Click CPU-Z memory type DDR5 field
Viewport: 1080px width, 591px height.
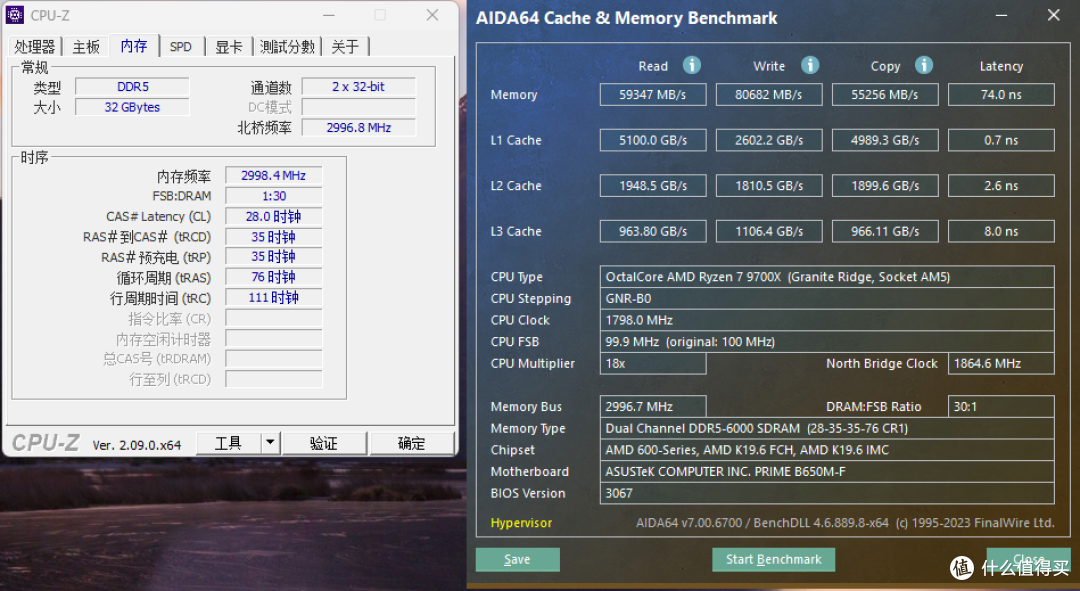tap(132, 87)
